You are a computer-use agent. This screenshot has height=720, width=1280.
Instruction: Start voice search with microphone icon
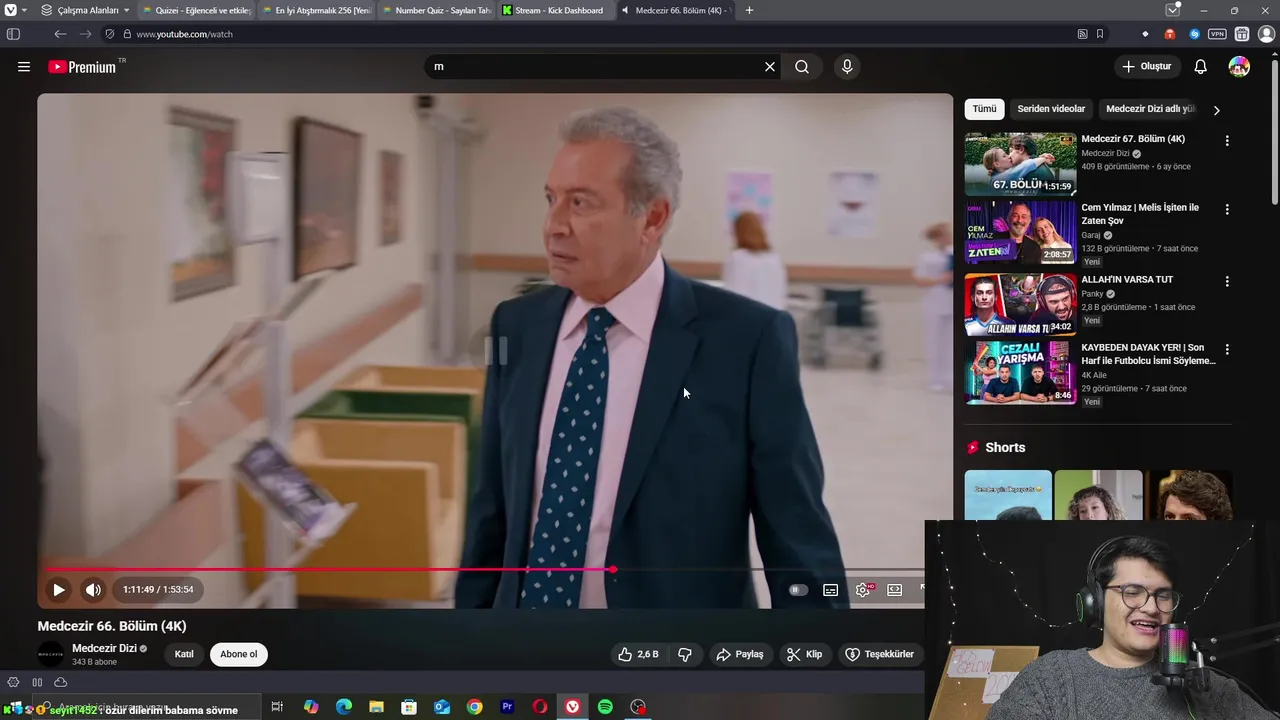coord(847,67)
